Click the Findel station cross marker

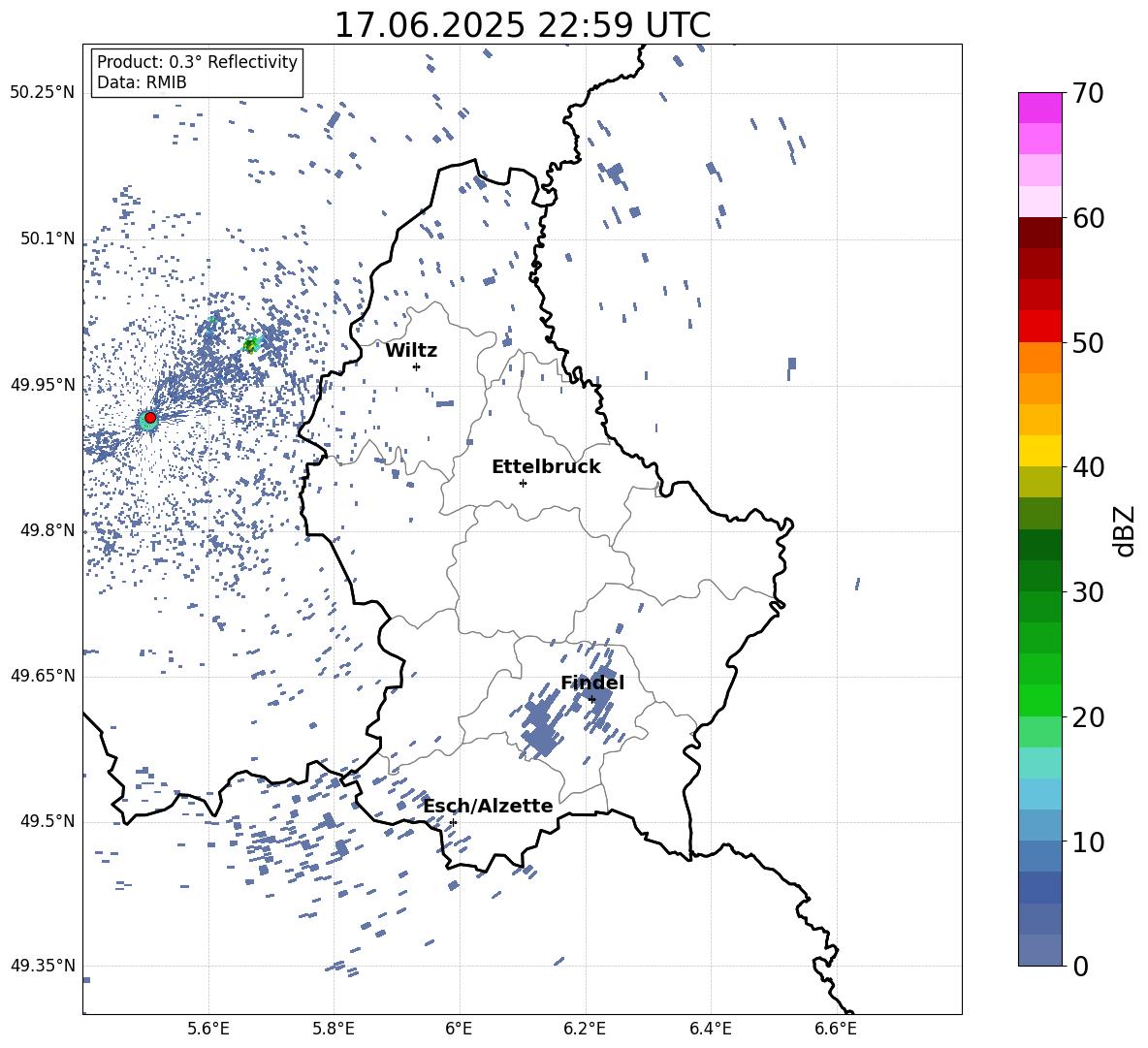pyautogui.click(x=591, y=699)
